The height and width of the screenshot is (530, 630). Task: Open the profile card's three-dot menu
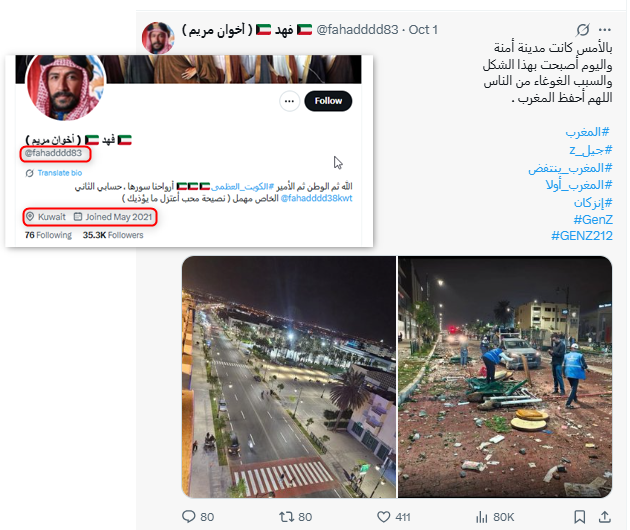pyautogui.click(x=289, y=101)
